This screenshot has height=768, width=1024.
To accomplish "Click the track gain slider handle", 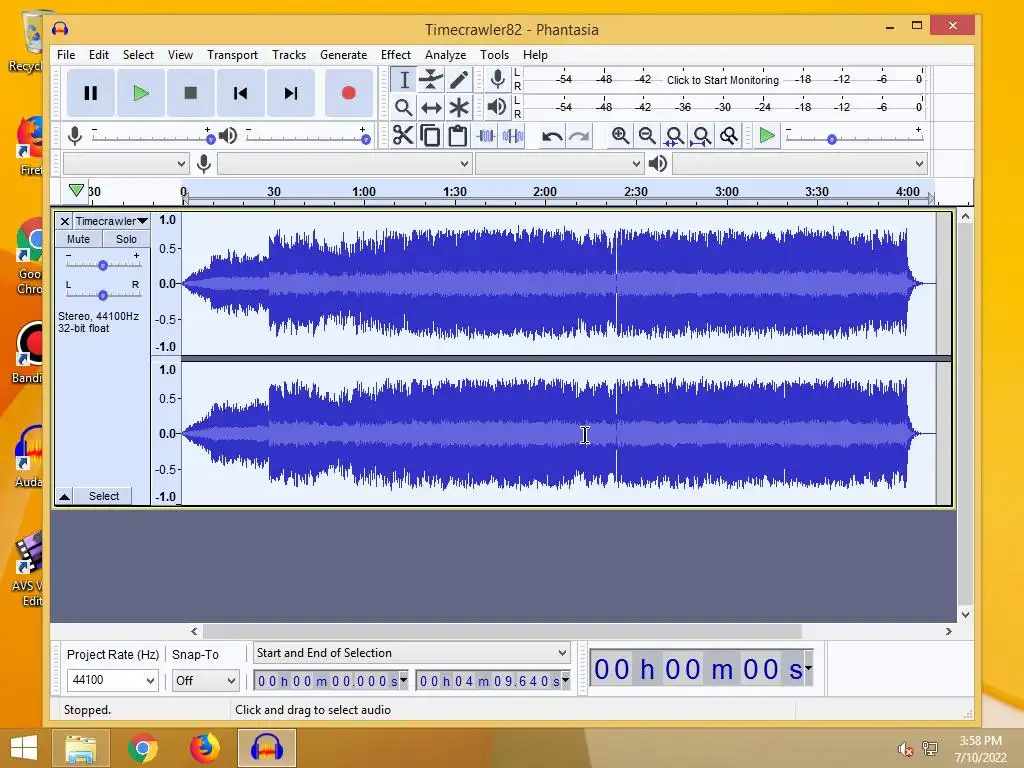I will [103, 265].
